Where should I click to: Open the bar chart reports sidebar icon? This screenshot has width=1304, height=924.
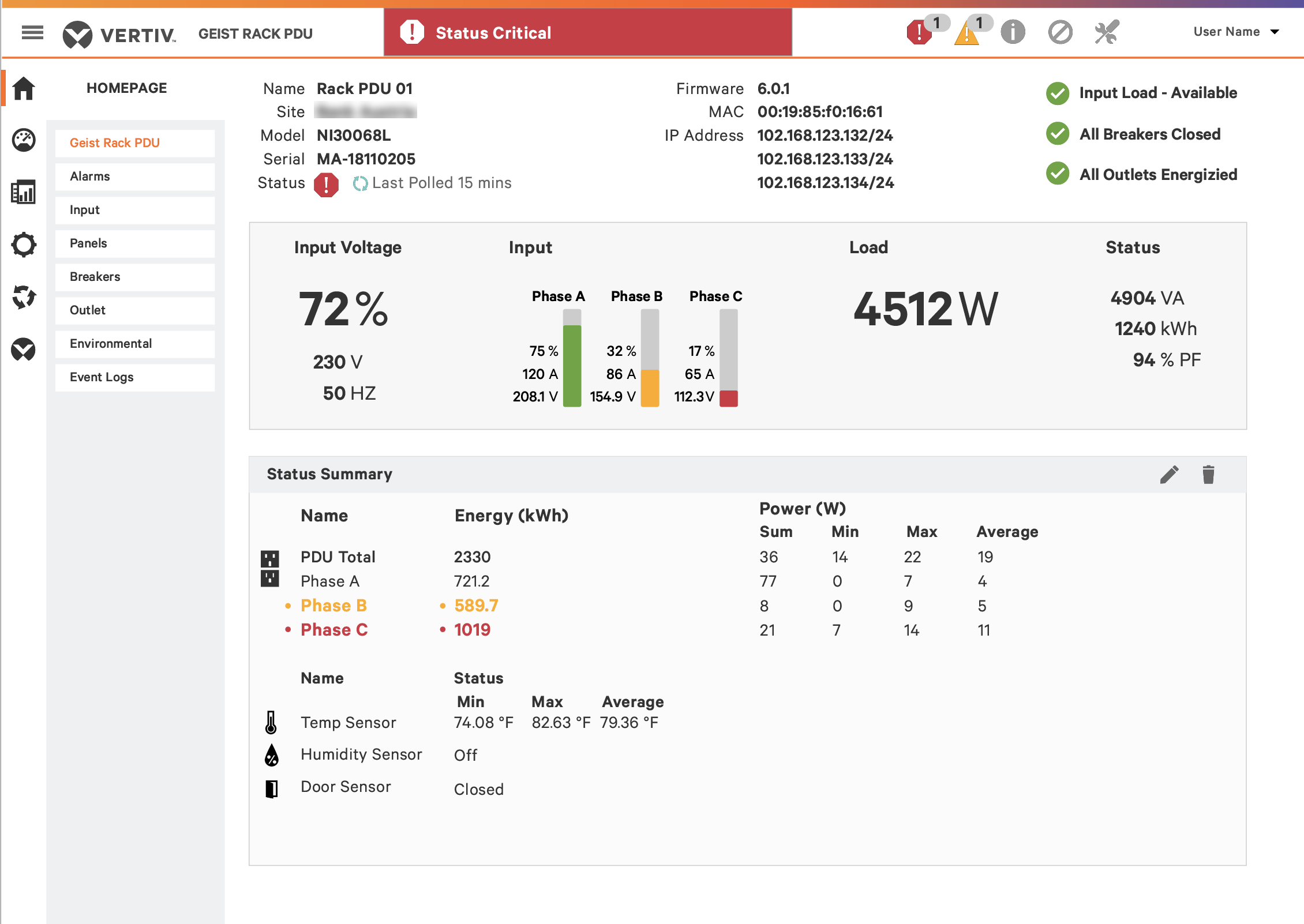tap(24, 192)
